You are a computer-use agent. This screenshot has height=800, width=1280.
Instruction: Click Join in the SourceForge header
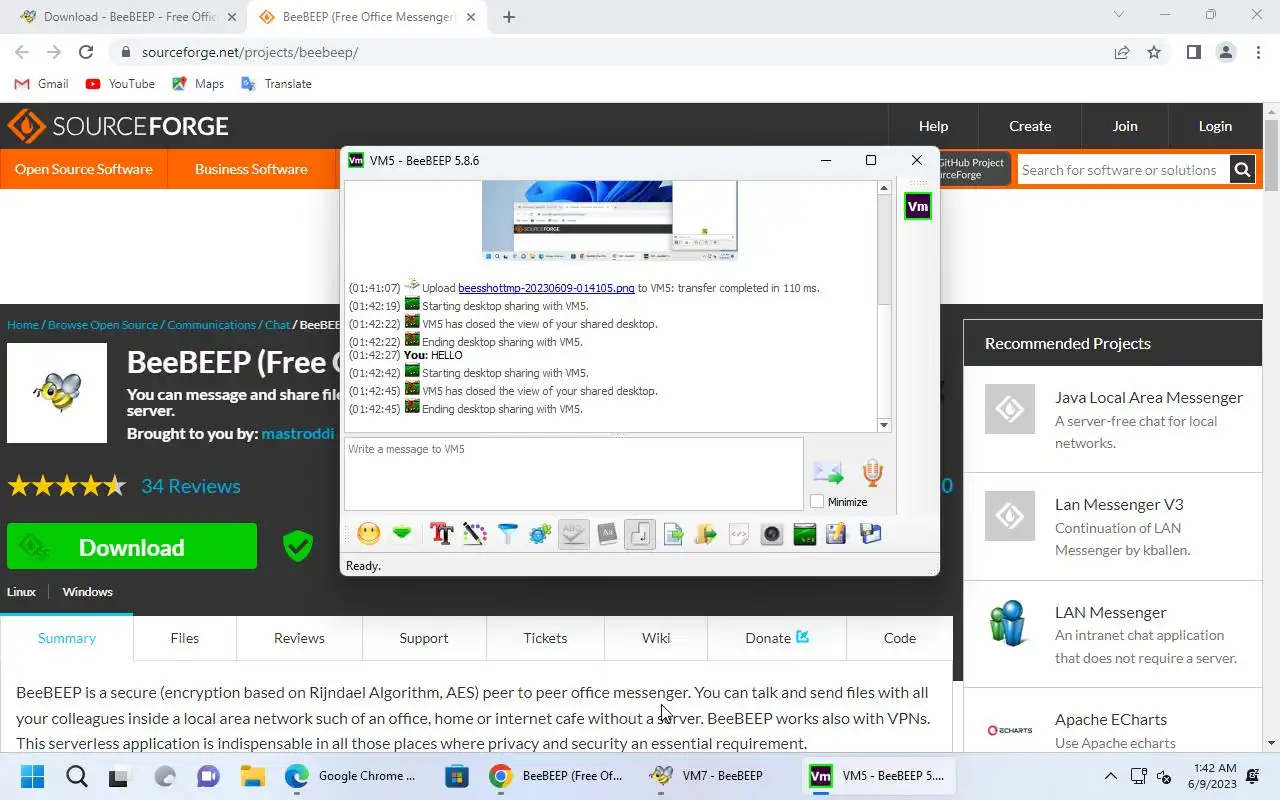(x=1125, y=126)
